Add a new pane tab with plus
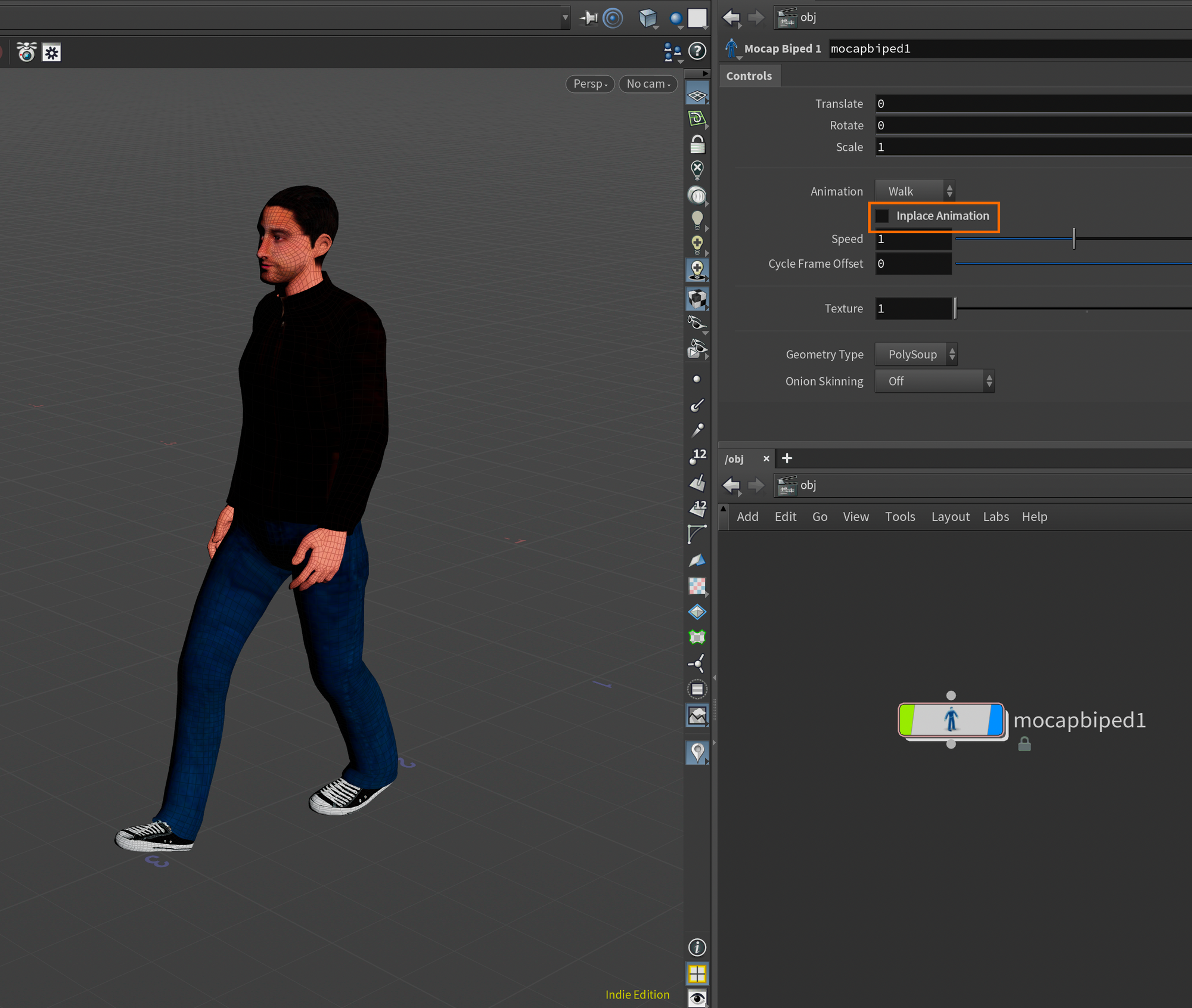 tap(787, 458)
